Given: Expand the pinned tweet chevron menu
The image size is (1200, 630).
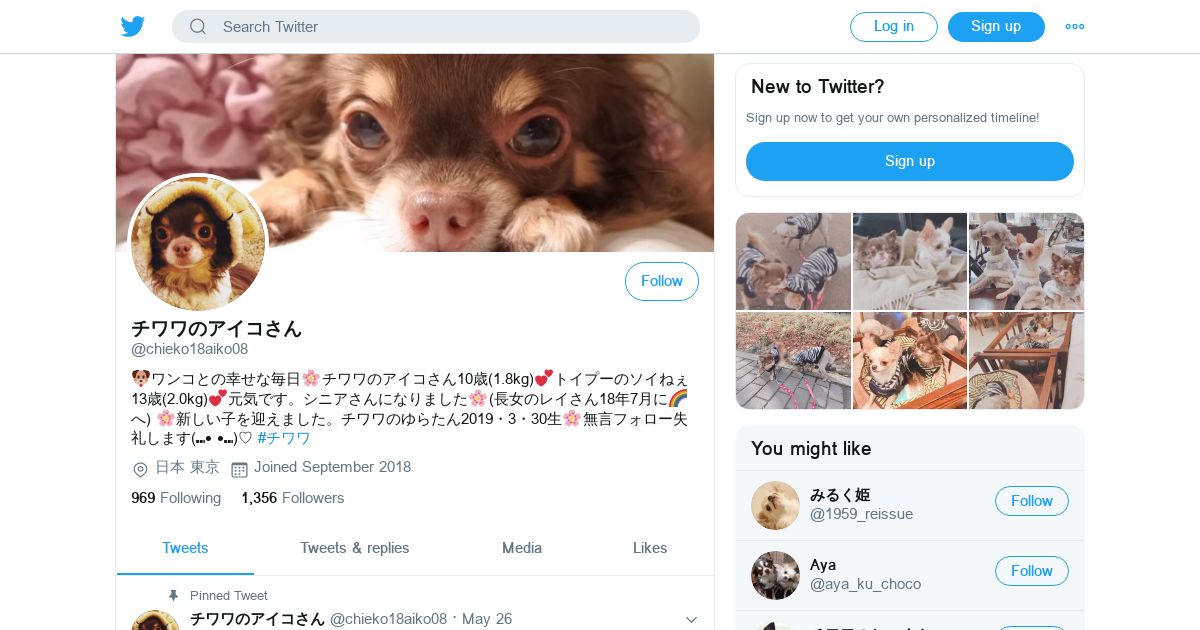Looking at the screenshot, I should click(691, 620).
